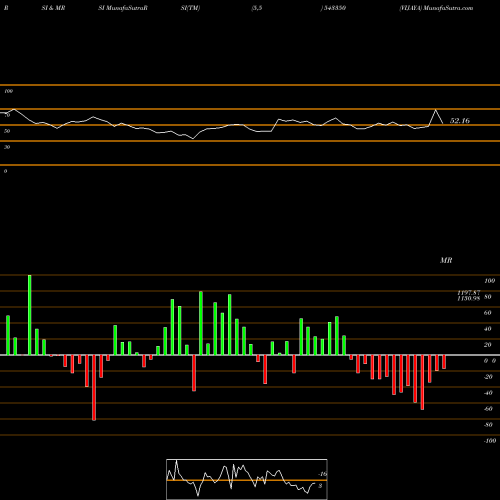Image resolution: width=500 pixels, height=500 pixels.
Task: Click the 40 label on MR axis
Action: tap(487, 329)
